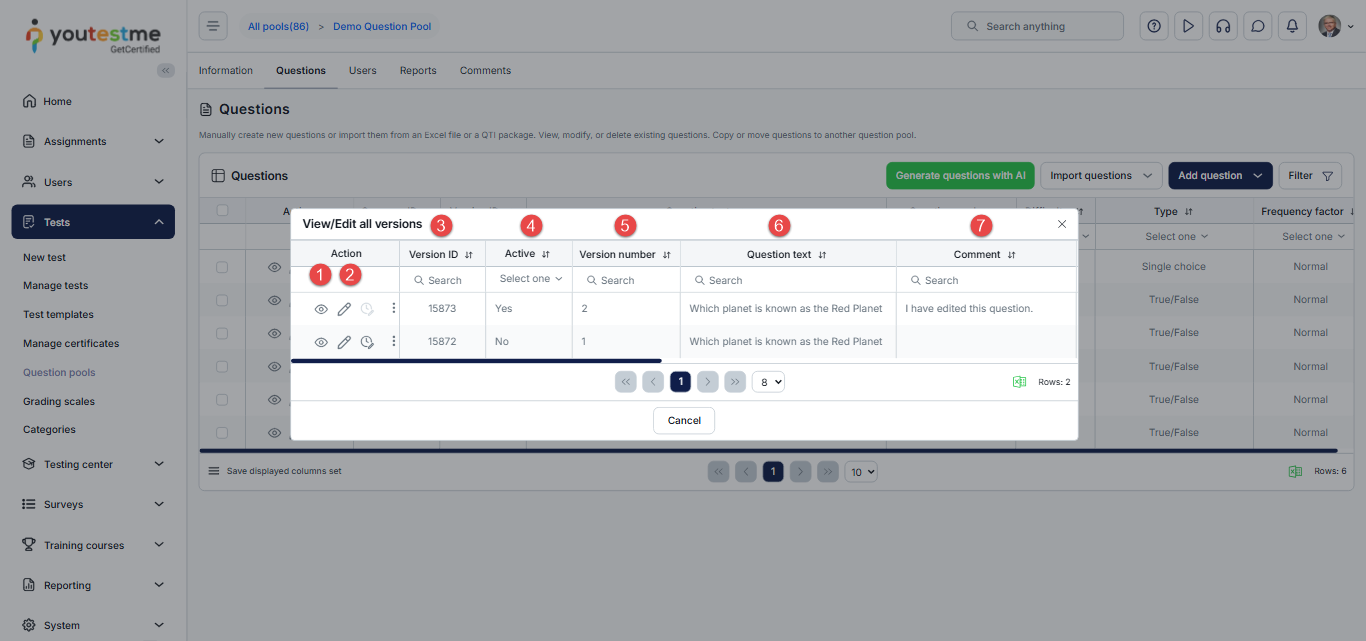Image resolution: width=1366 pixels, height=641 pixels.
Task: Export questions table to Excel behind the dialog
Action: point(1295,471)
